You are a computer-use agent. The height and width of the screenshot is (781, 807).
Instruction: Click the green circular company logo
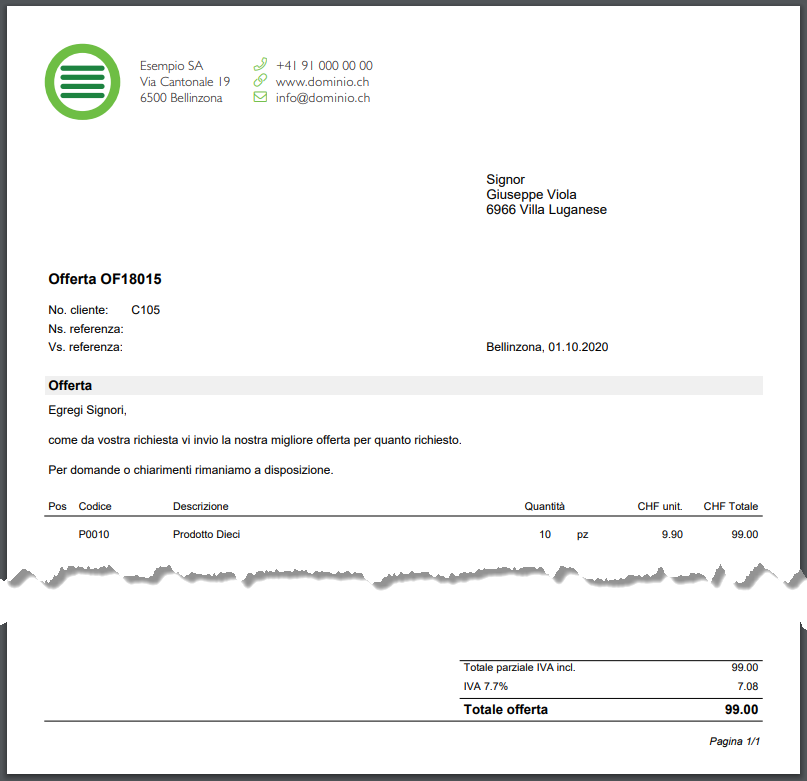(82, 82)
